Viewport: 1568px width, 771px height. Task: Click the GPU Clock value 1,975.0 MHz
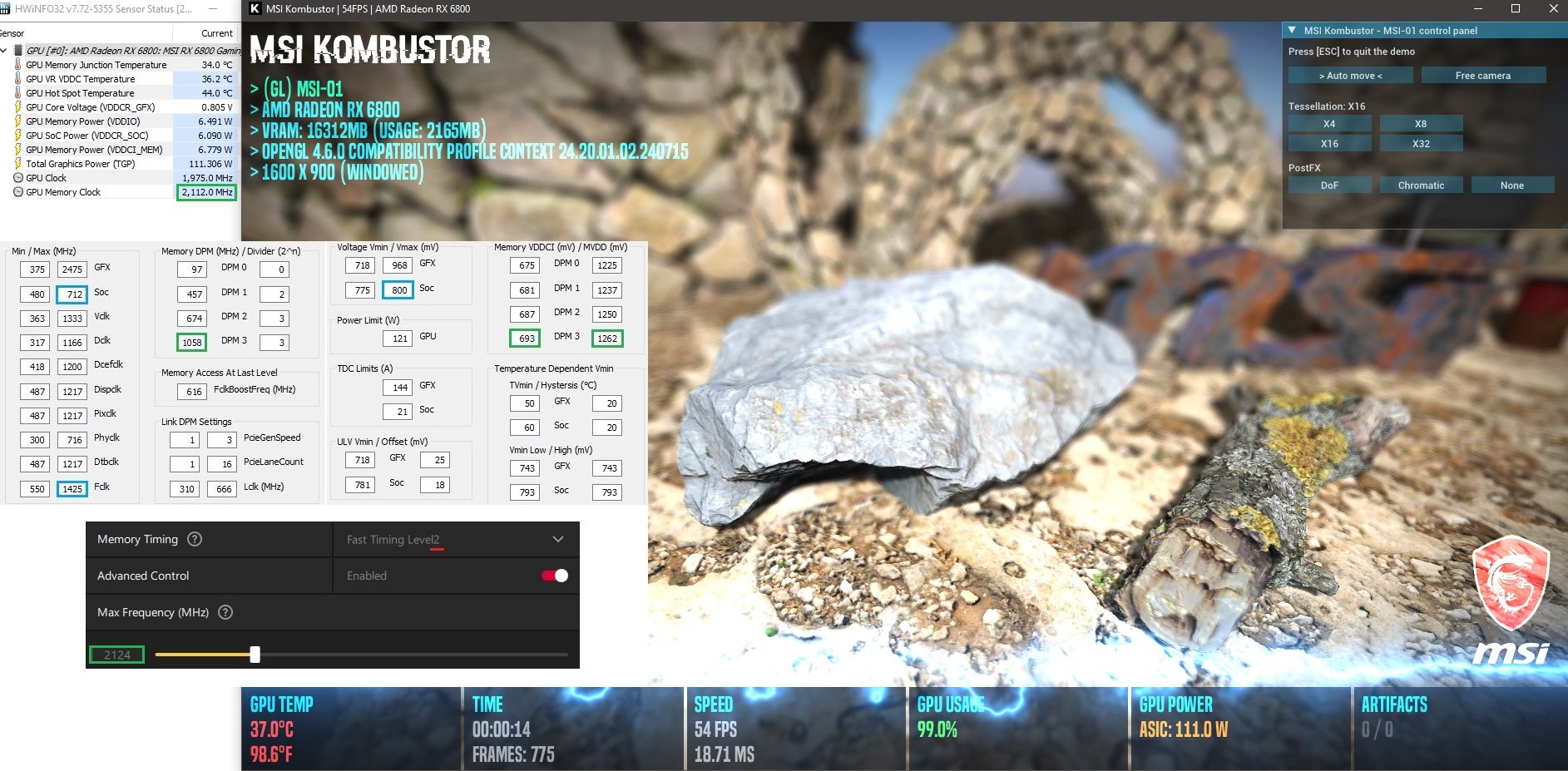tap(206, 178)
